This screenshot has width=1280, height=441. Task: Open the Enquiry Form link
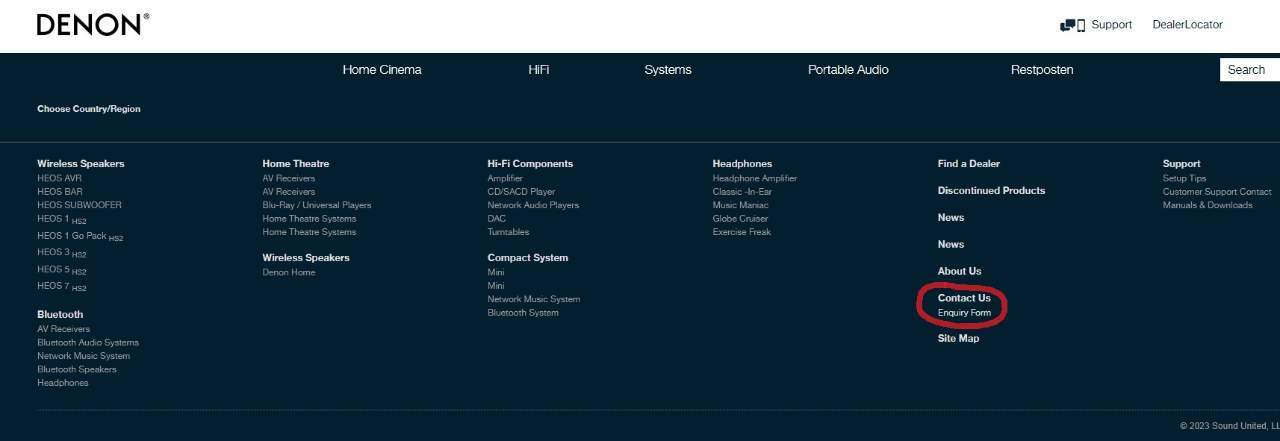(x=964, y=313)
